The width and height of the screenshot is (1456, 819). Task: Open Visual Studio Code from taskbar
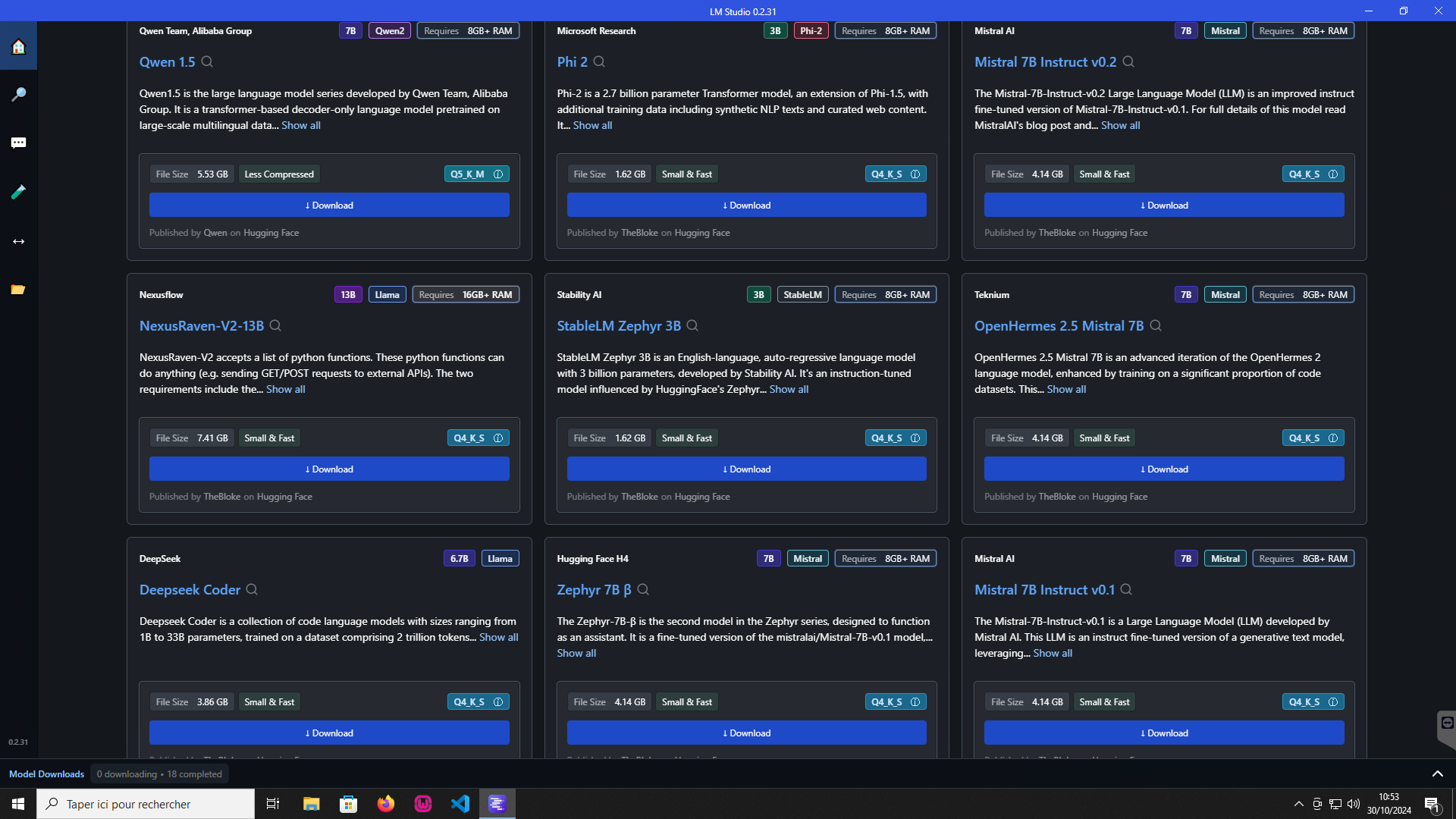(460, 804)
